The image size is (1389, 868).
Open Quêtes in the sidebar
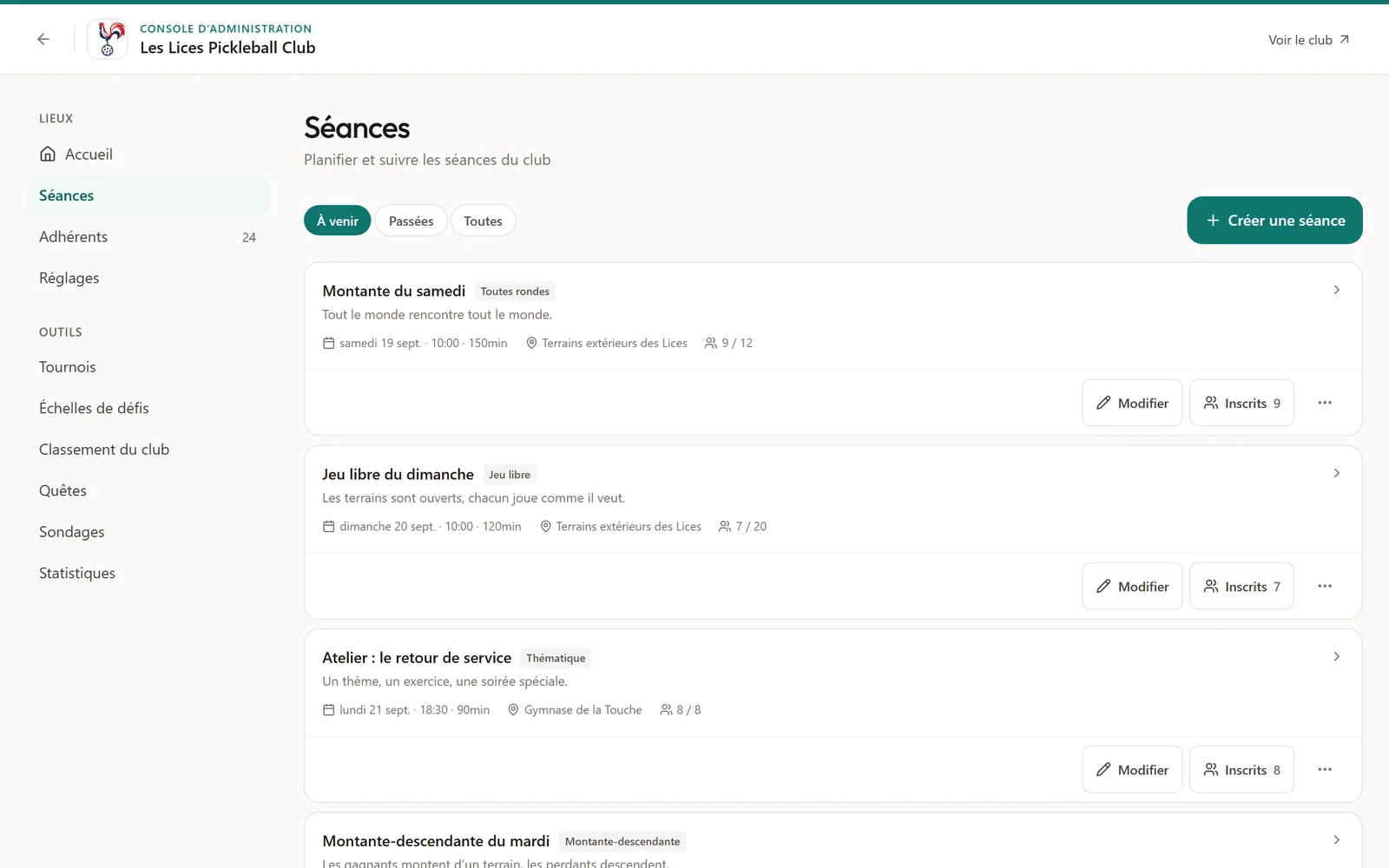[x=148, y=490]
